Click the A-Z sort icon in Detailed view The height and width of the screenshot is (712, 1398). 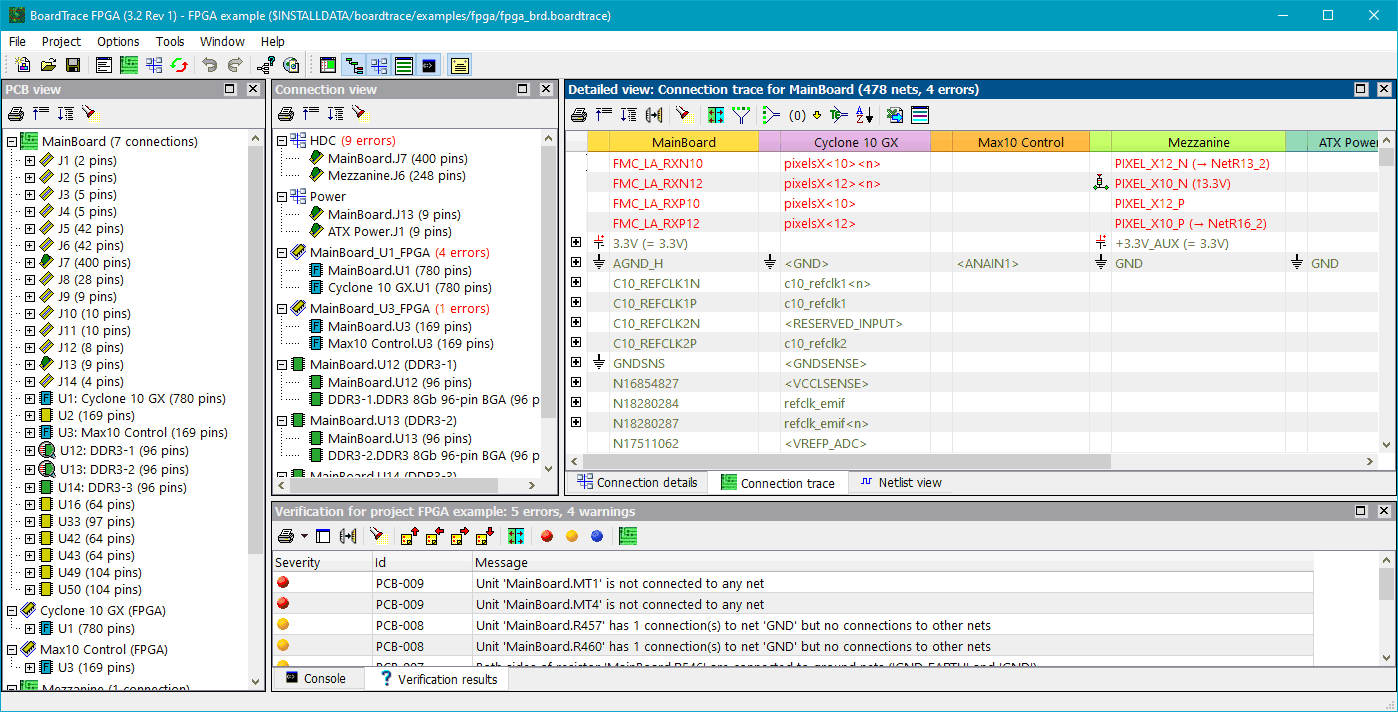[x=864, y=115]
